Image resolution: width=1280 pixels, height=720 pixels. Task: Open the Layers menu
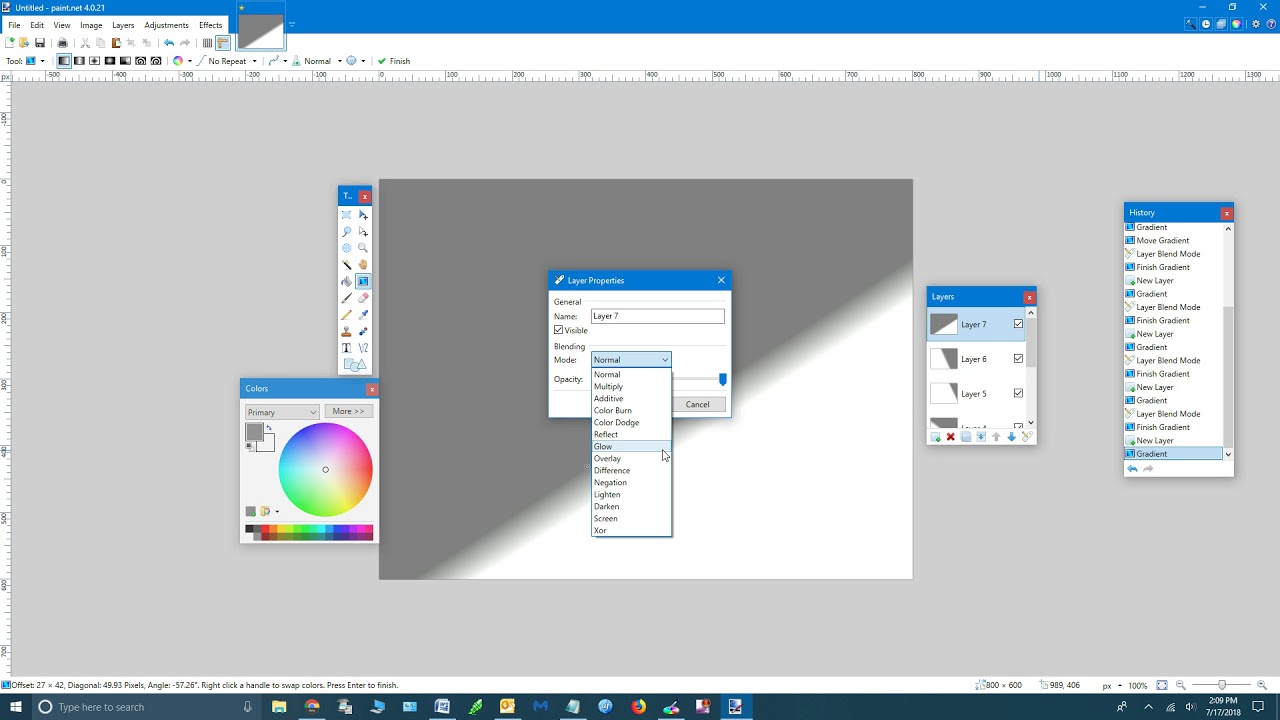coord(123,25)
